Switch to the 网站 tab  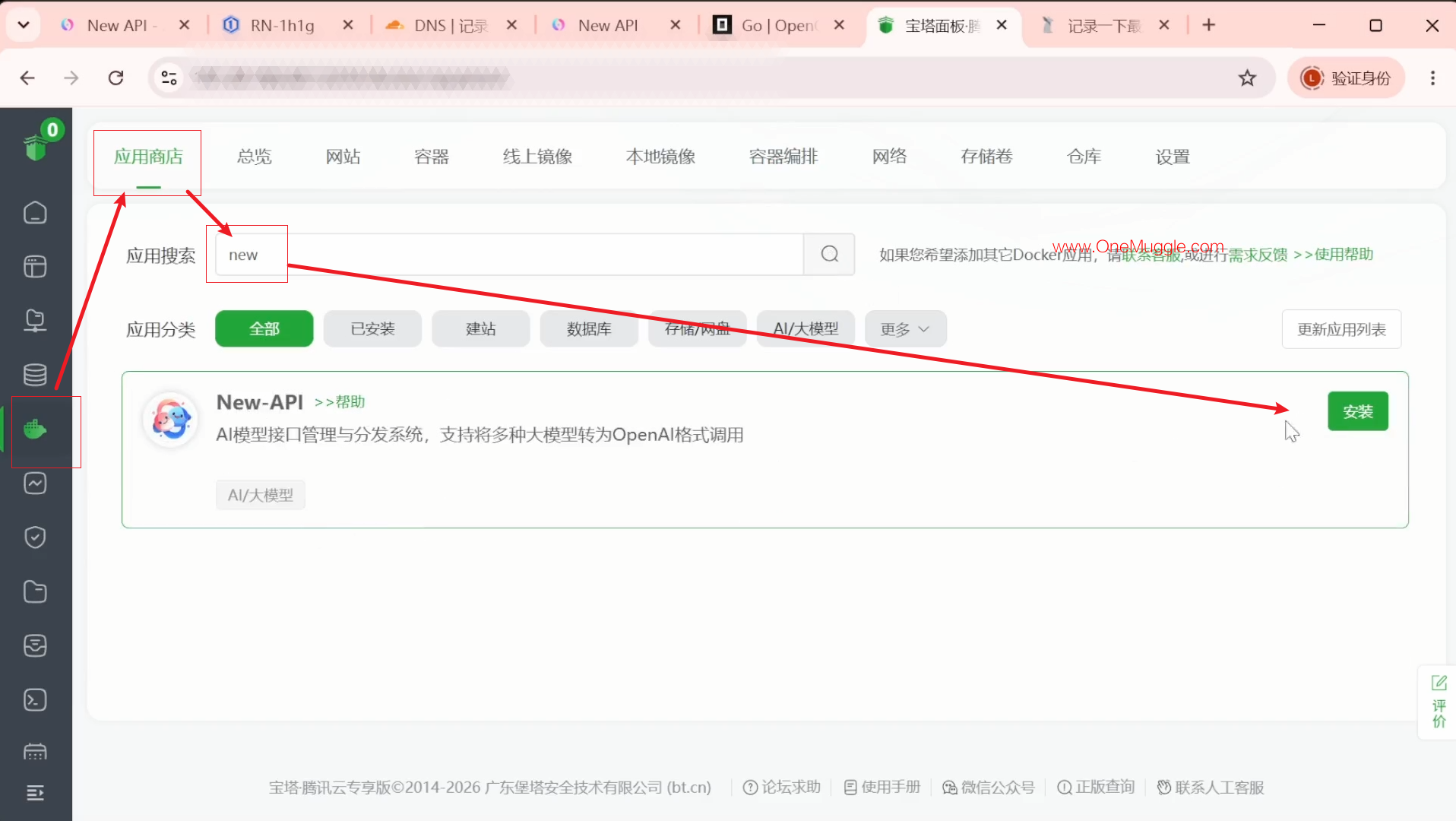[x=343, y=157]
